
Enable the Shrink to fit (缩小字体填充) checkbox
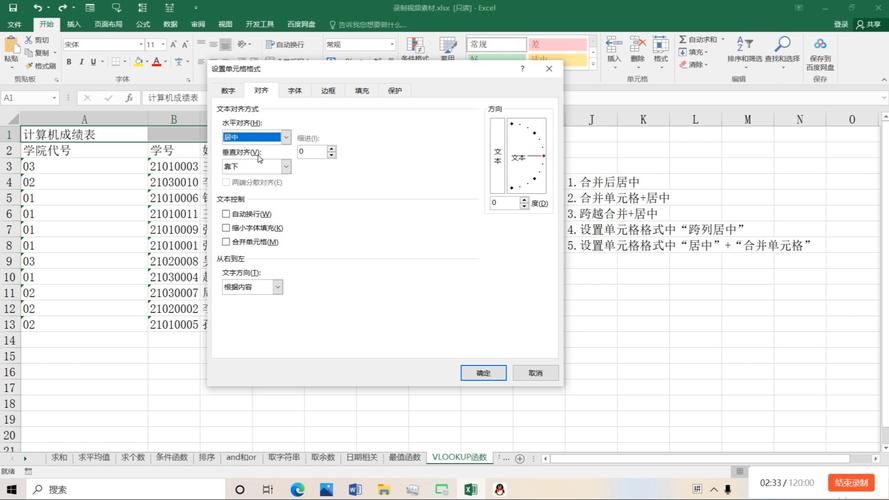click(226, 228)
